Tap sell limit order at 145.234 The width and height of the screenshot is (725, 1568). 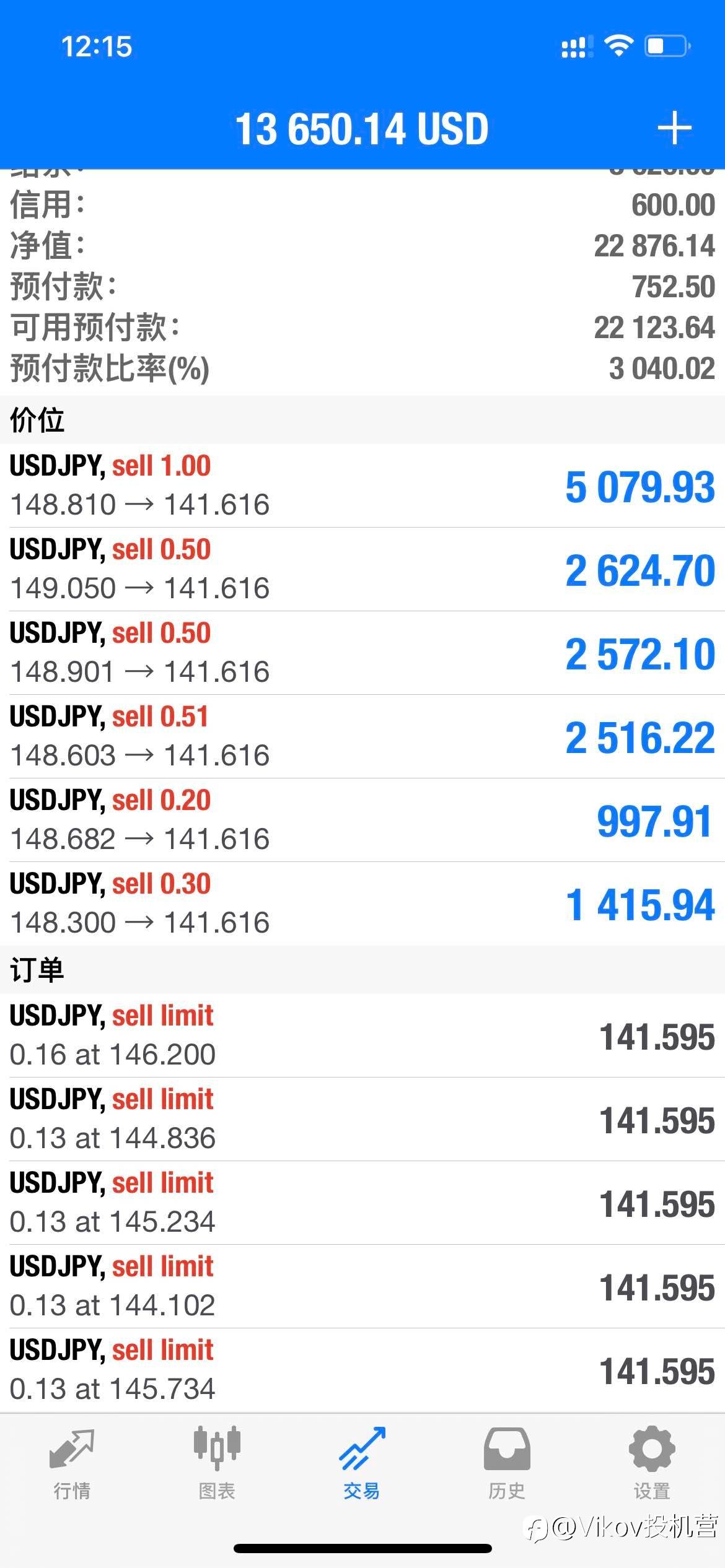click(x=362, y=1203)
